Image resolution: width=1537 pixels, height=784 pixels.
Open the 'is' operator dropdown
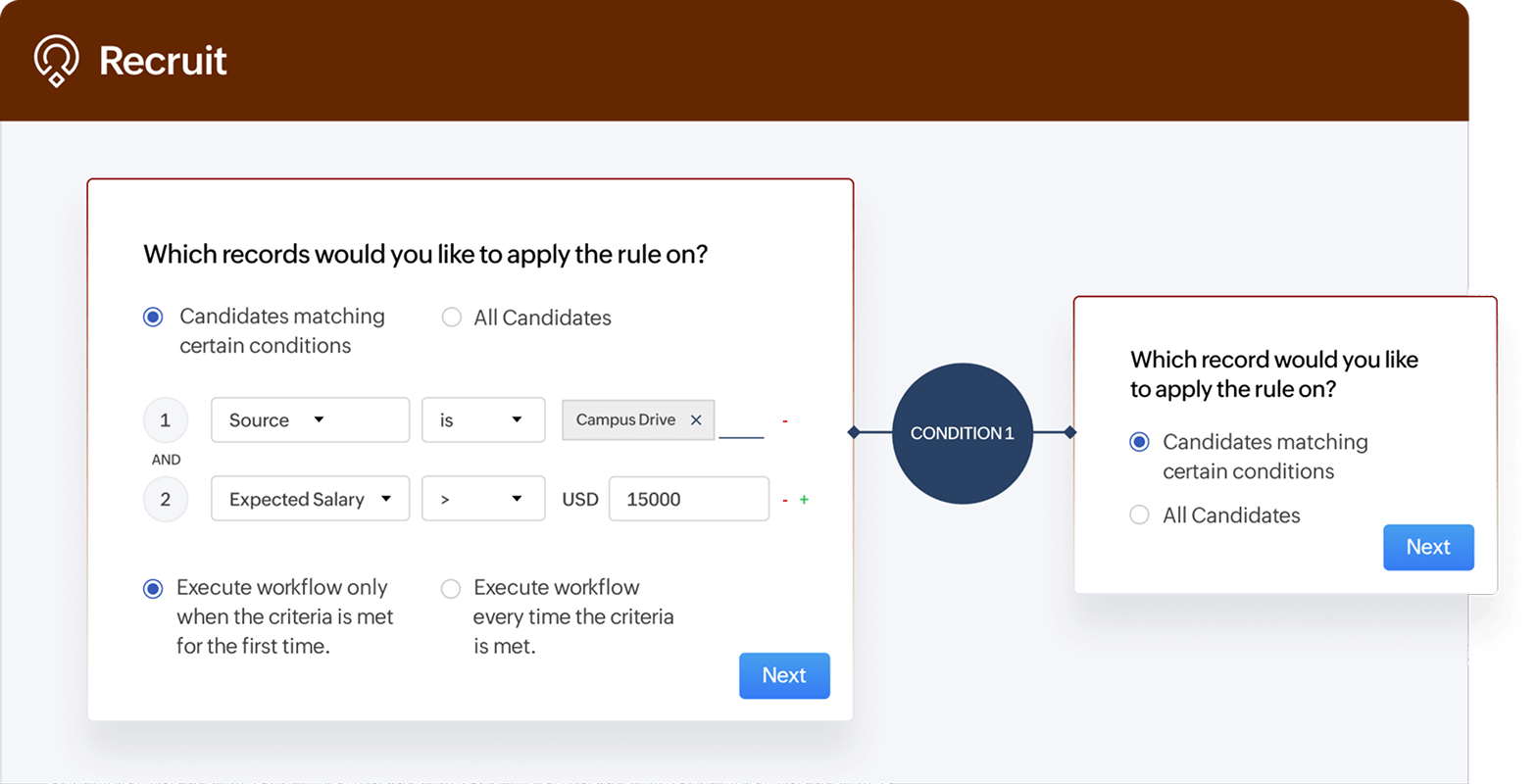click(483, 419)
